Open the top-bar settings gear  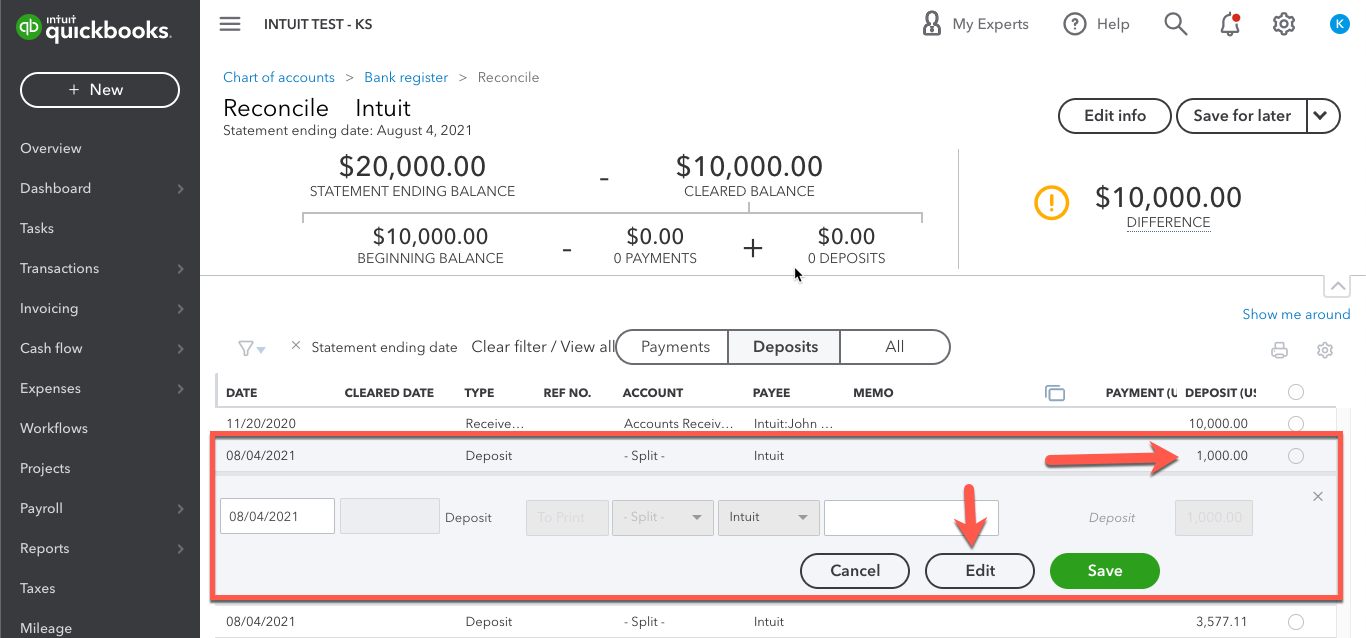[x=1283, y=23]
